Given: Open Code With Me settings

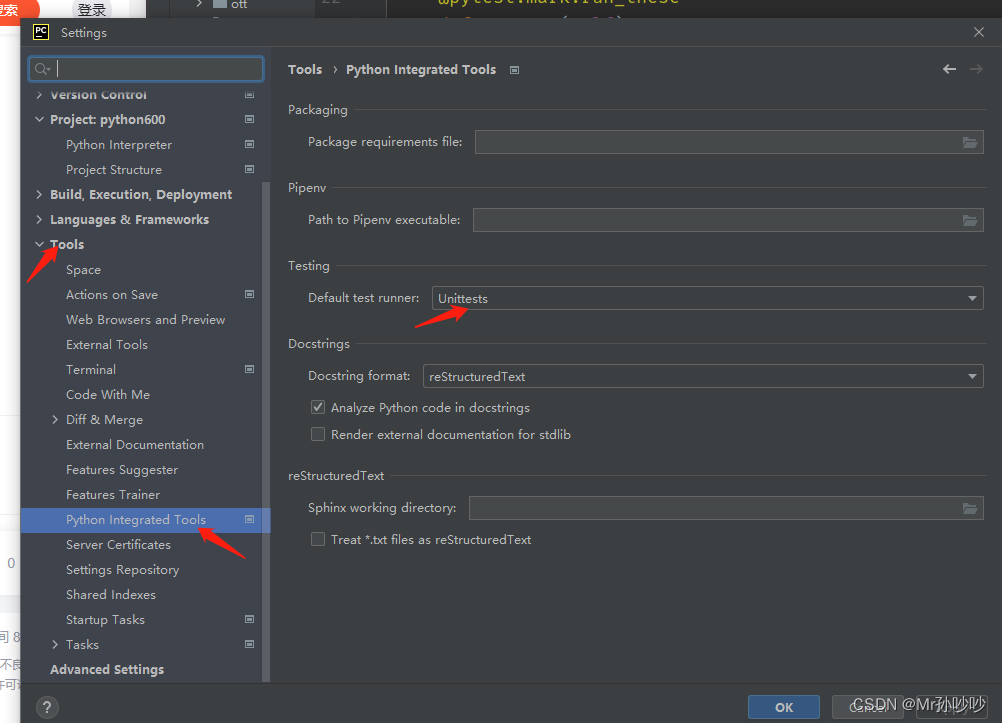Looking at the screenshot, I should (108, 394).
